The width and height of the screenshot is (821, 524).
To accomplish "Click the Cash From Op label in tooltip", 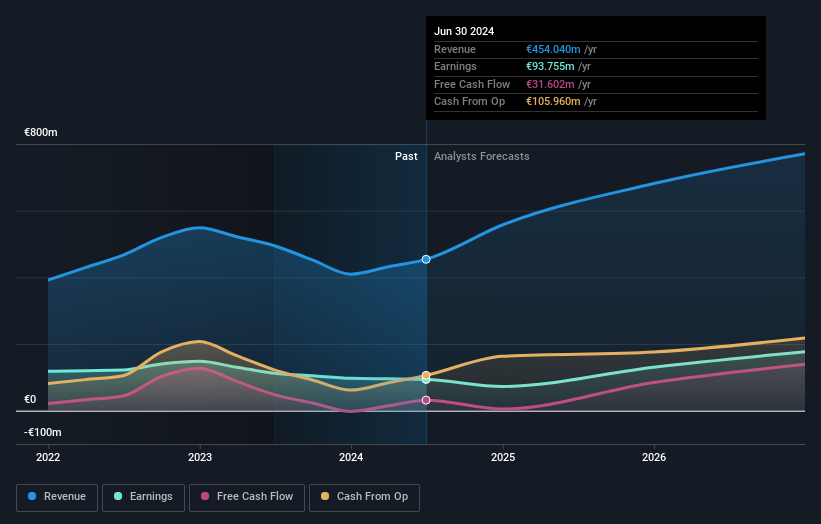I will pos(470,102).
